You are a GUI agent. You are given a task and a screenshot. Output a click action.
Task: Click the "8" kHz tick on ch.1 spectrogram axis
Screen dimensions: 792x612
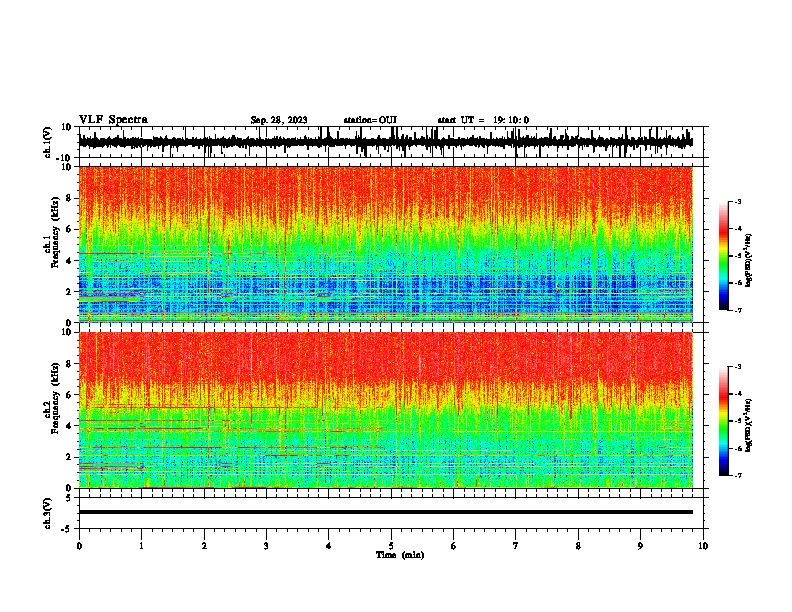pyautogui.click(x=69, y=198)
